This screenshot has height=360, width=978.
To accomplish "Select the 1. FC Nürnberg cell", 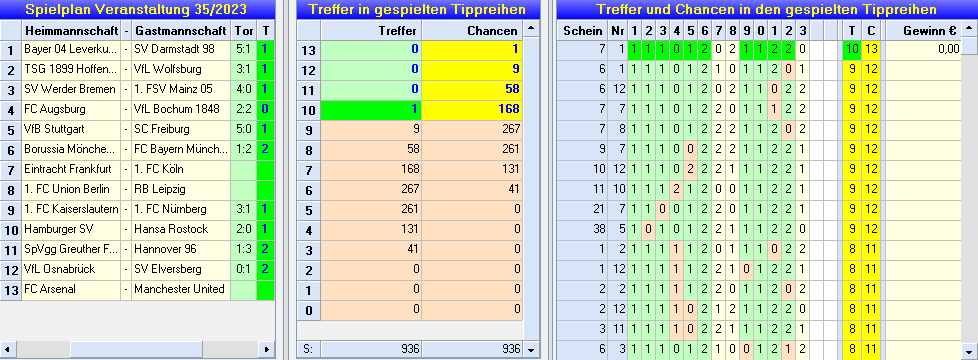I will tap(181, 209).
